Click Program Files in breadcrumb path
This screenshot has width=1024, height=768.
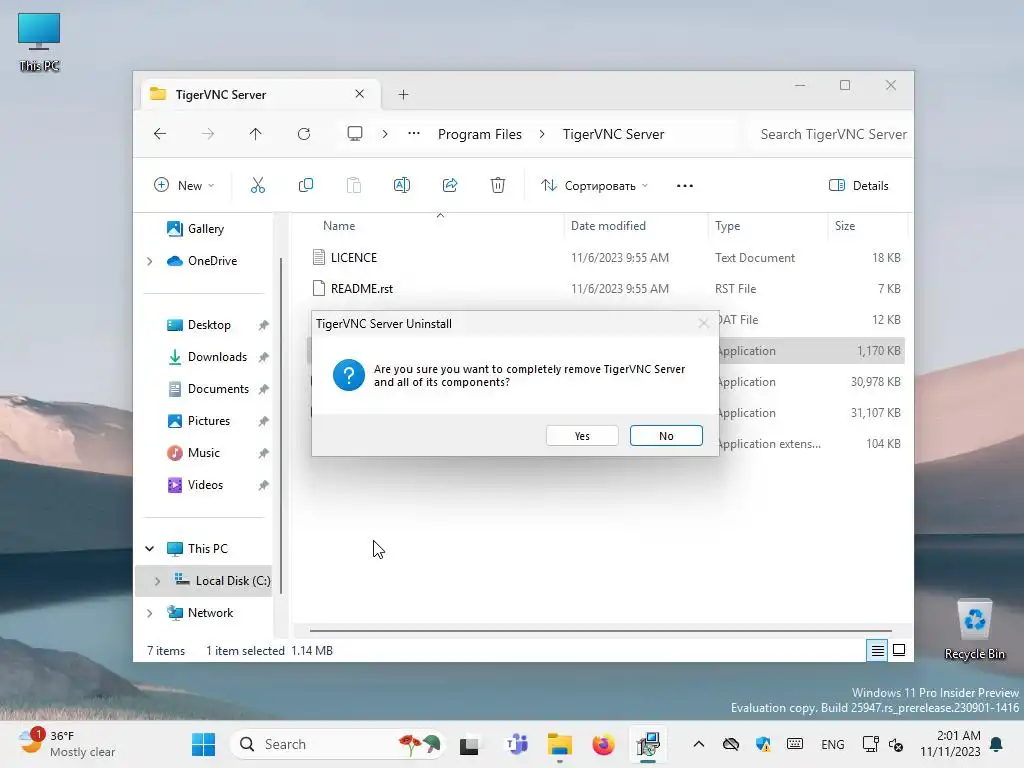click(479, 134)
